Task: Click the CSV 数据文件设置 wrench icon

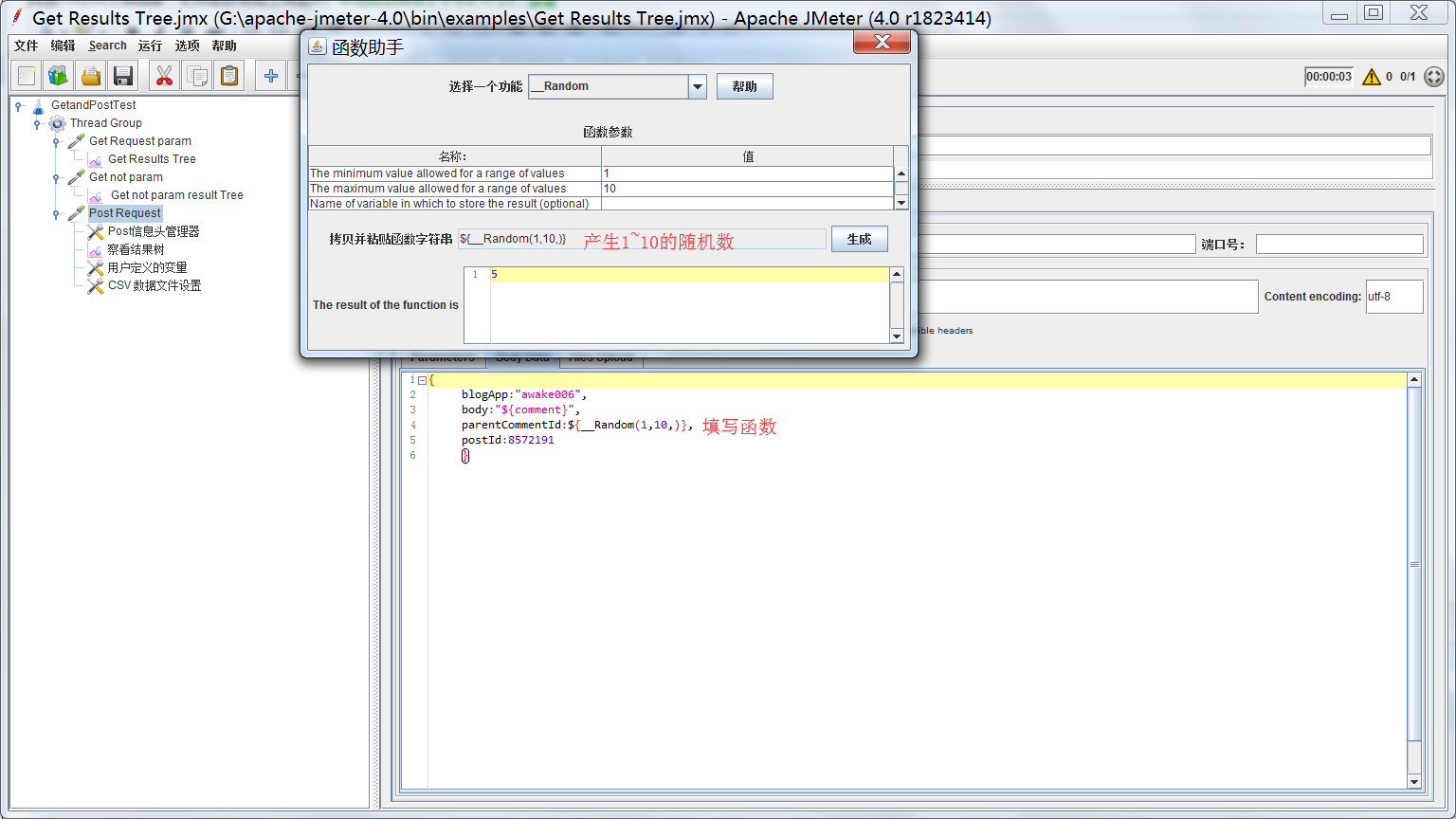Action: [x=96, y=285]
